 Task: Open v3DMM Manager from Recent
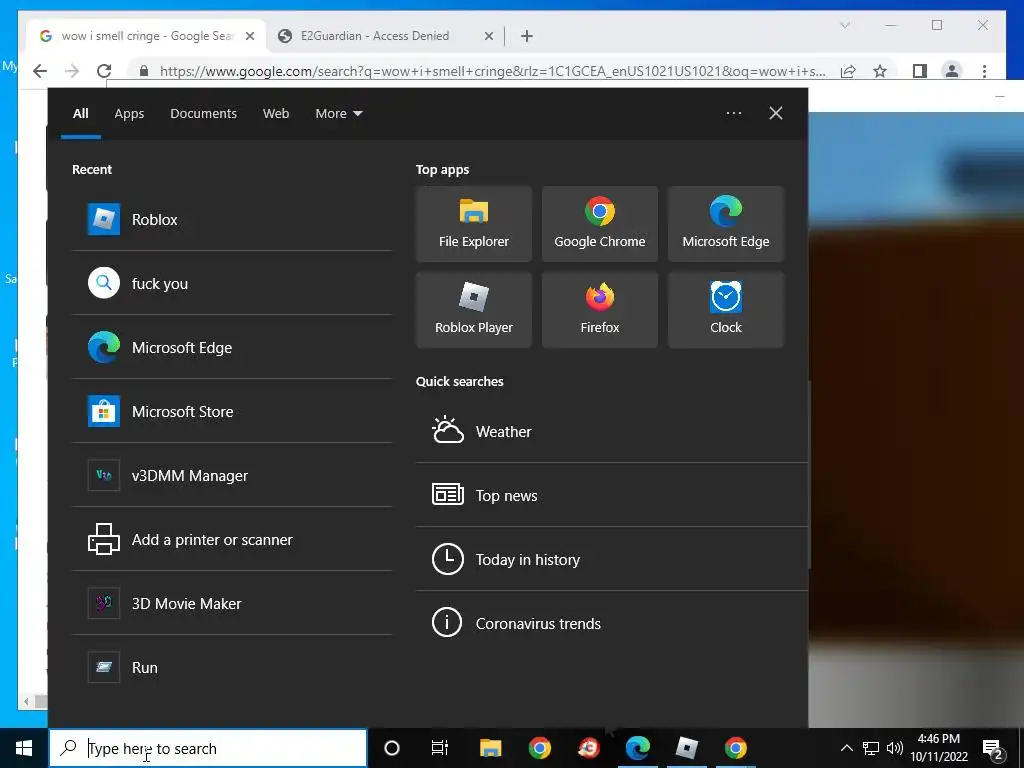click(232, 475)
